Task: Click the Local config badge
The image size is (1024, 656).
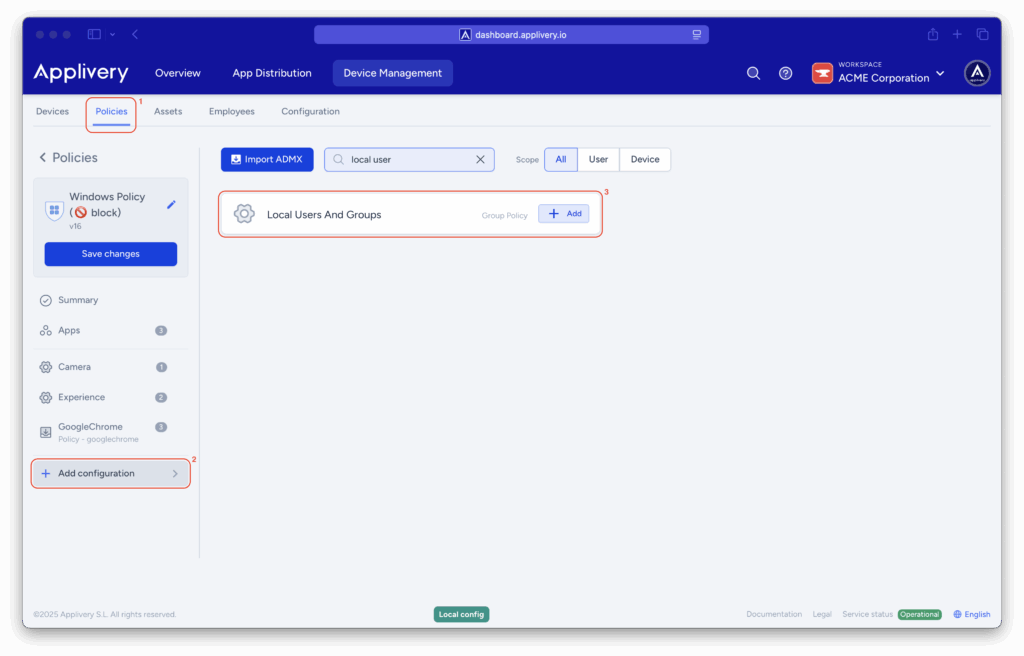Action: click(461, 614)
